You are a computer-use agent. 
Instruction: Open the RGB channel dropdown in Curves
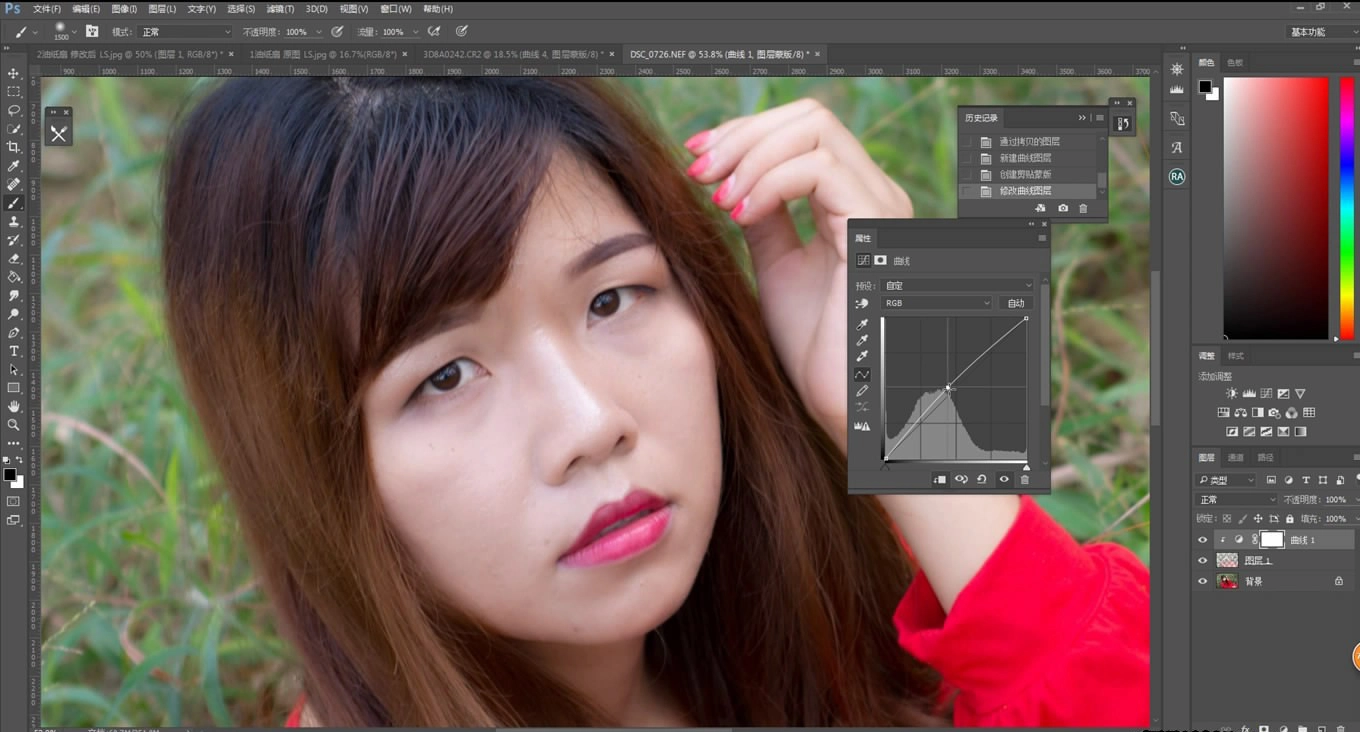(937, 303)
